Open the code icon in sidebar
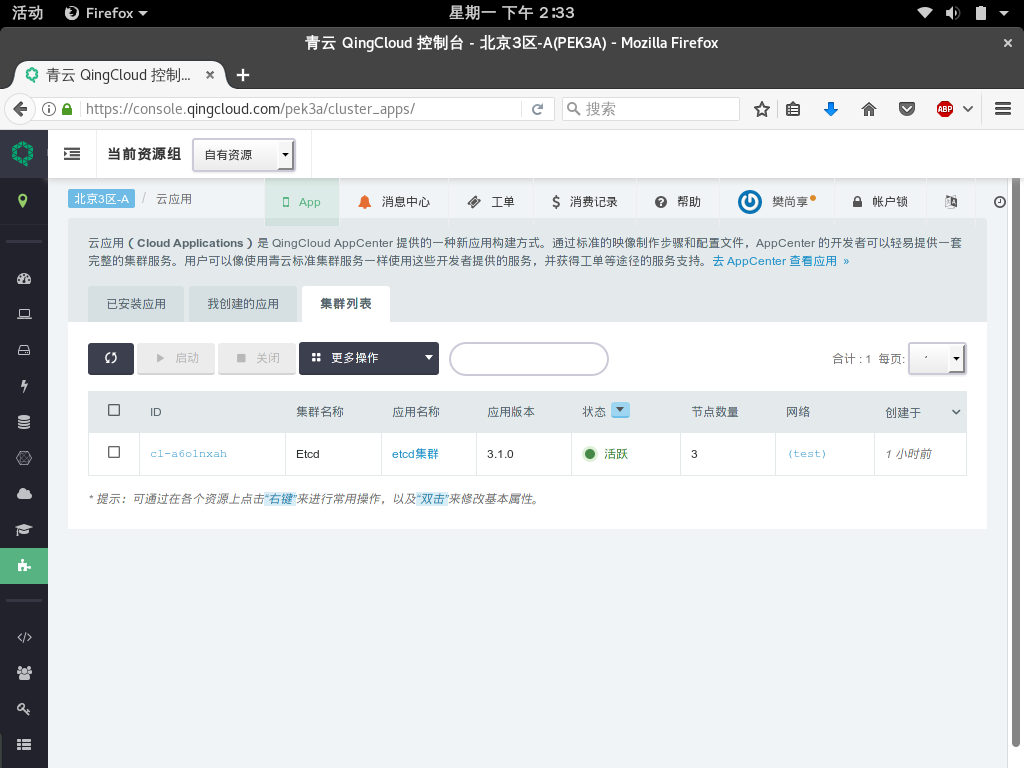1024x768 pixels. [x=23, y=637]
